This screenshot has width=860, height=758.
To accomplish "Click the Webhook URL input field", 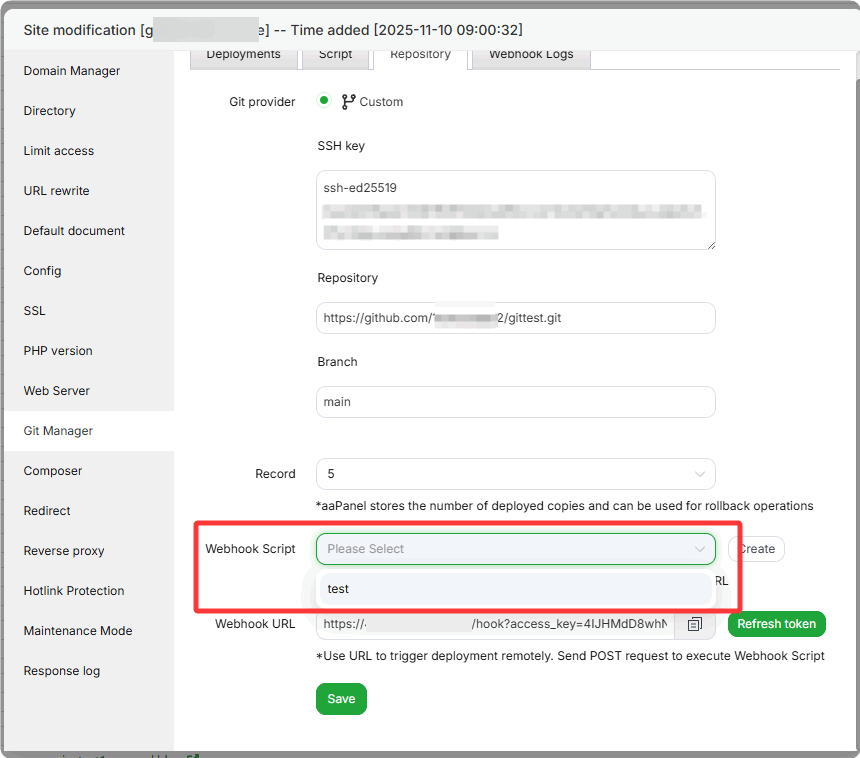I will click(495, 624).
